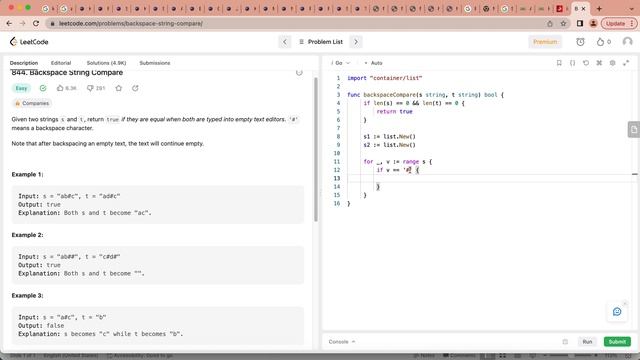Screen dimensions: 640x360
Task: Click the browser Update button
Action: pyautogui.click(x=619, y=24)
